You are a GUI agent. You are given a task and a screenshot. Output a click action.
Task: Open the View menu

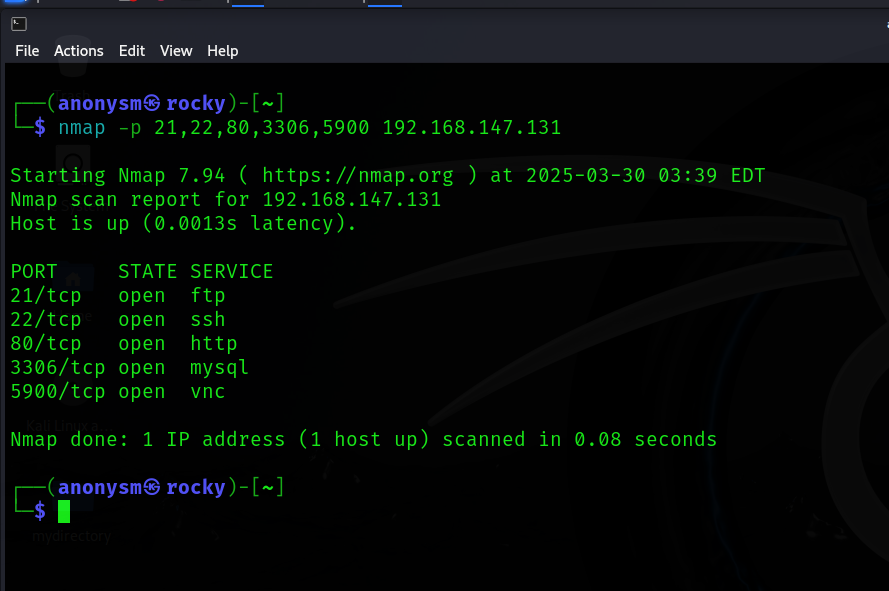coord(176,51)
